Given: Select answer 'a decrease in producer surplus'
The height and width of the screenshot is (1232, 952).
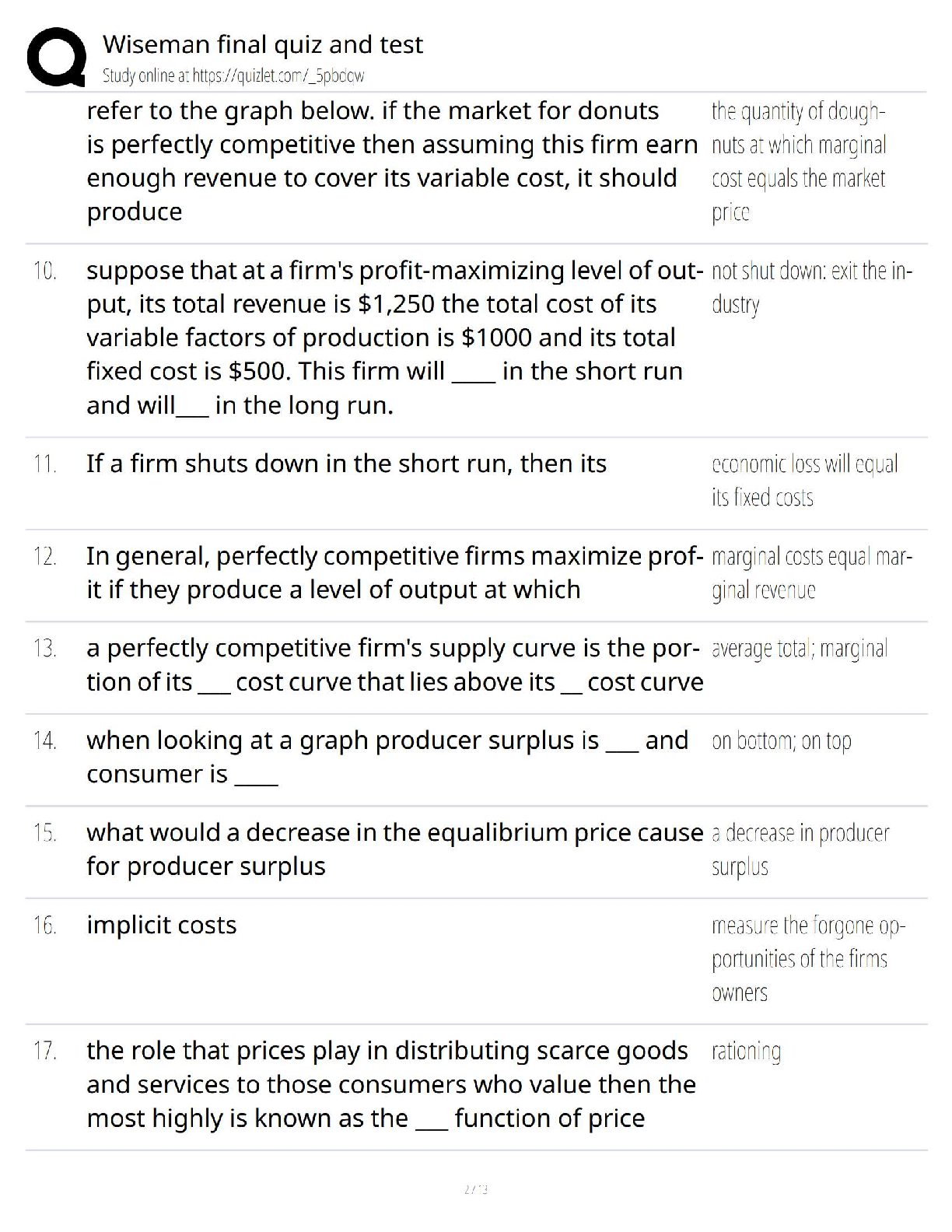Looking at the screenshot, I should pos(800,849).
